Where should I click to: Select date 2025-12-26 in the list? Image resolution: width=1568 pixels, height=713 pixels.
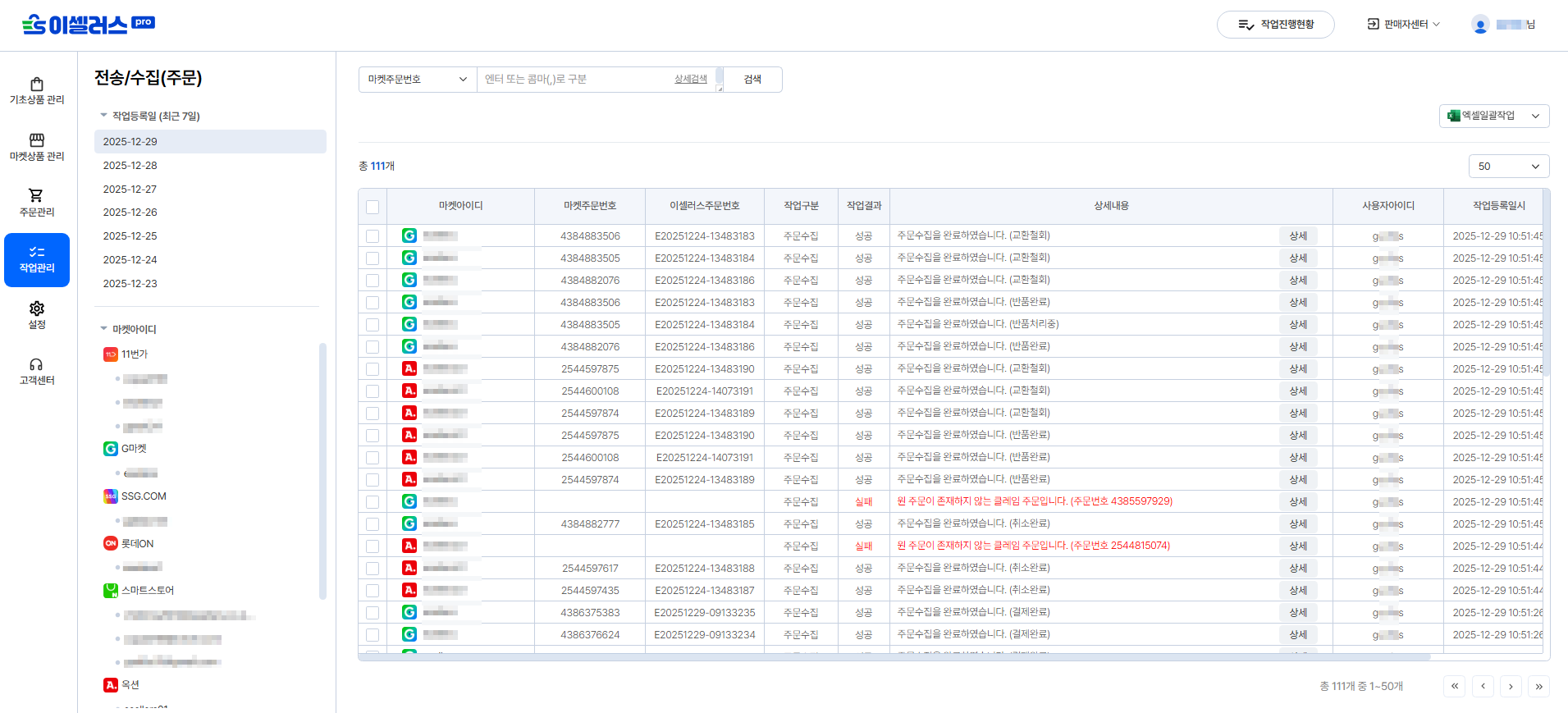point(210,213)
